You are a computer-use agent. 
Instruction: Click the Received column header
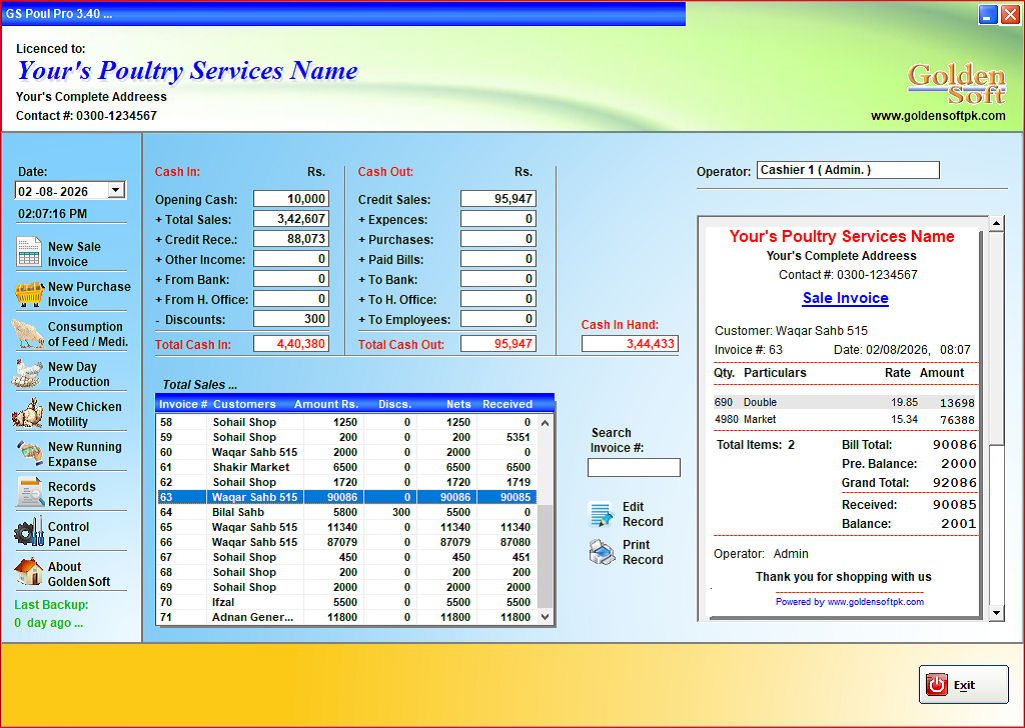[x=507, y=404]
